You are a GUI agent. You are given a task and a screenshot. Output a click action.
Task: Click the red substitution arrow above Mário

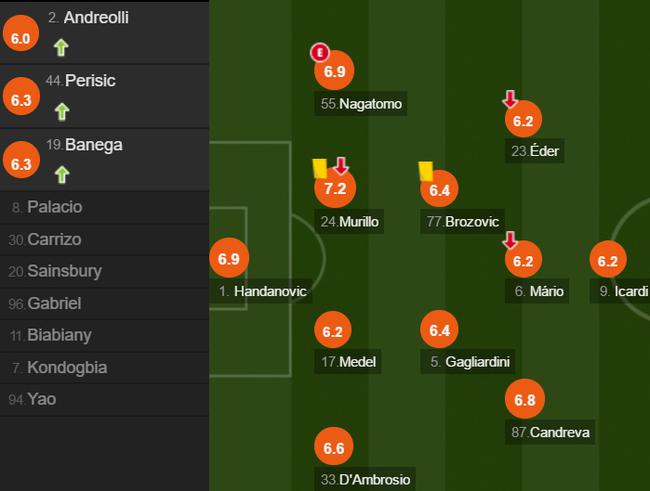(x=510, y=240)
